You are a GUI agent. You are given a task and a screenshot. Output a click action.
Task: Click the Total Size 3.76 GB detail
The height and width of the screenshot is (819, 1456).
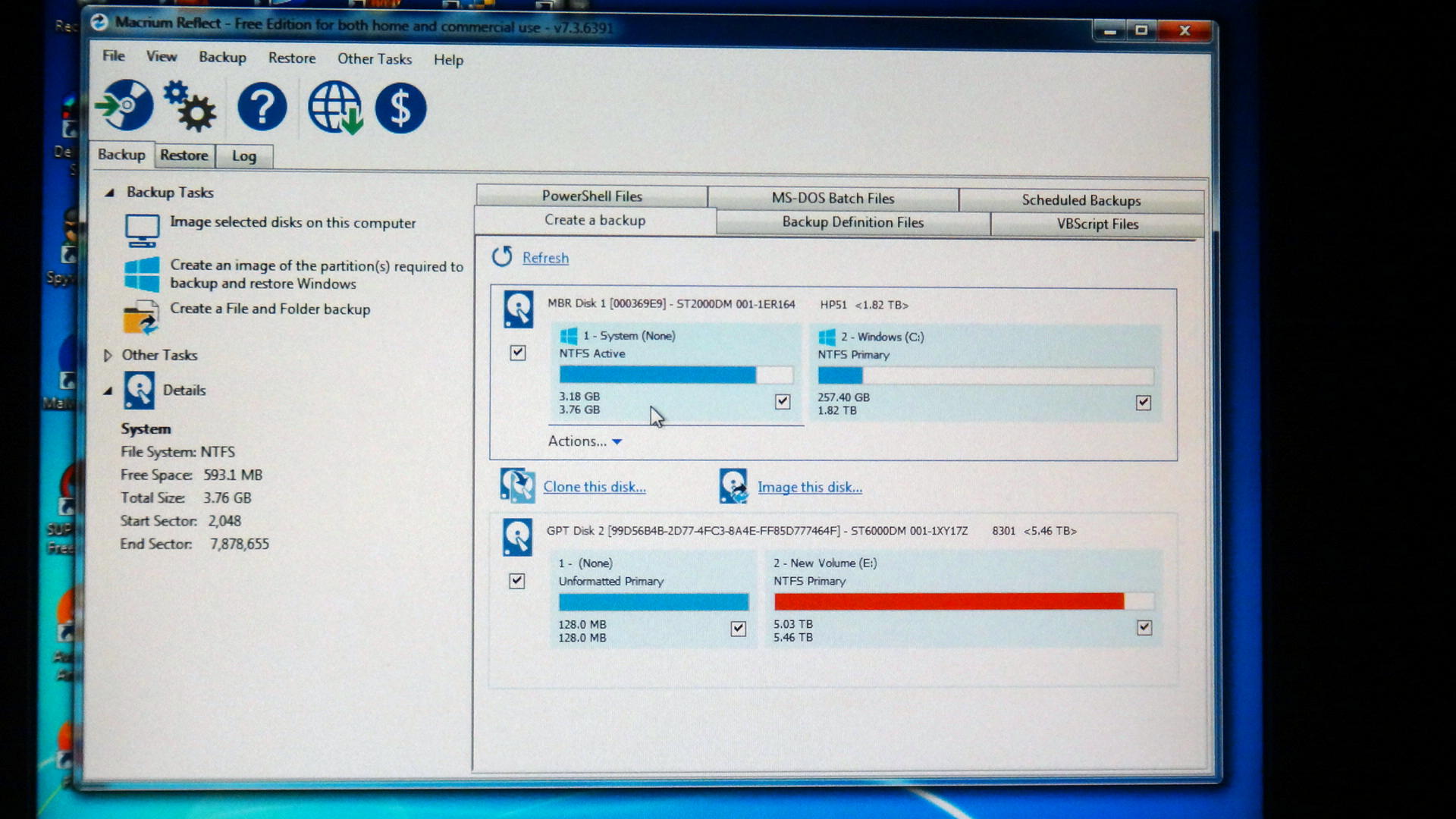[186, 498]
